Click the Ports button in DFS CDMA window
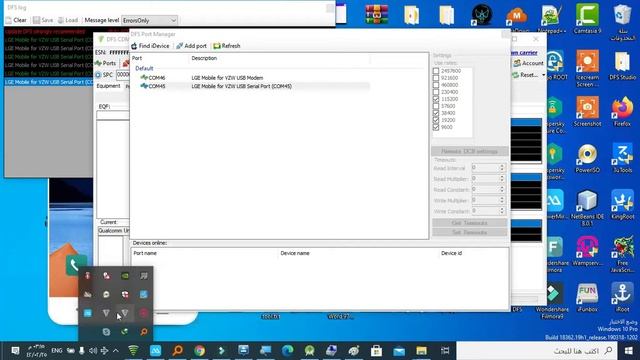The height and width of the screenshot is (360, 640). [106, 63]
